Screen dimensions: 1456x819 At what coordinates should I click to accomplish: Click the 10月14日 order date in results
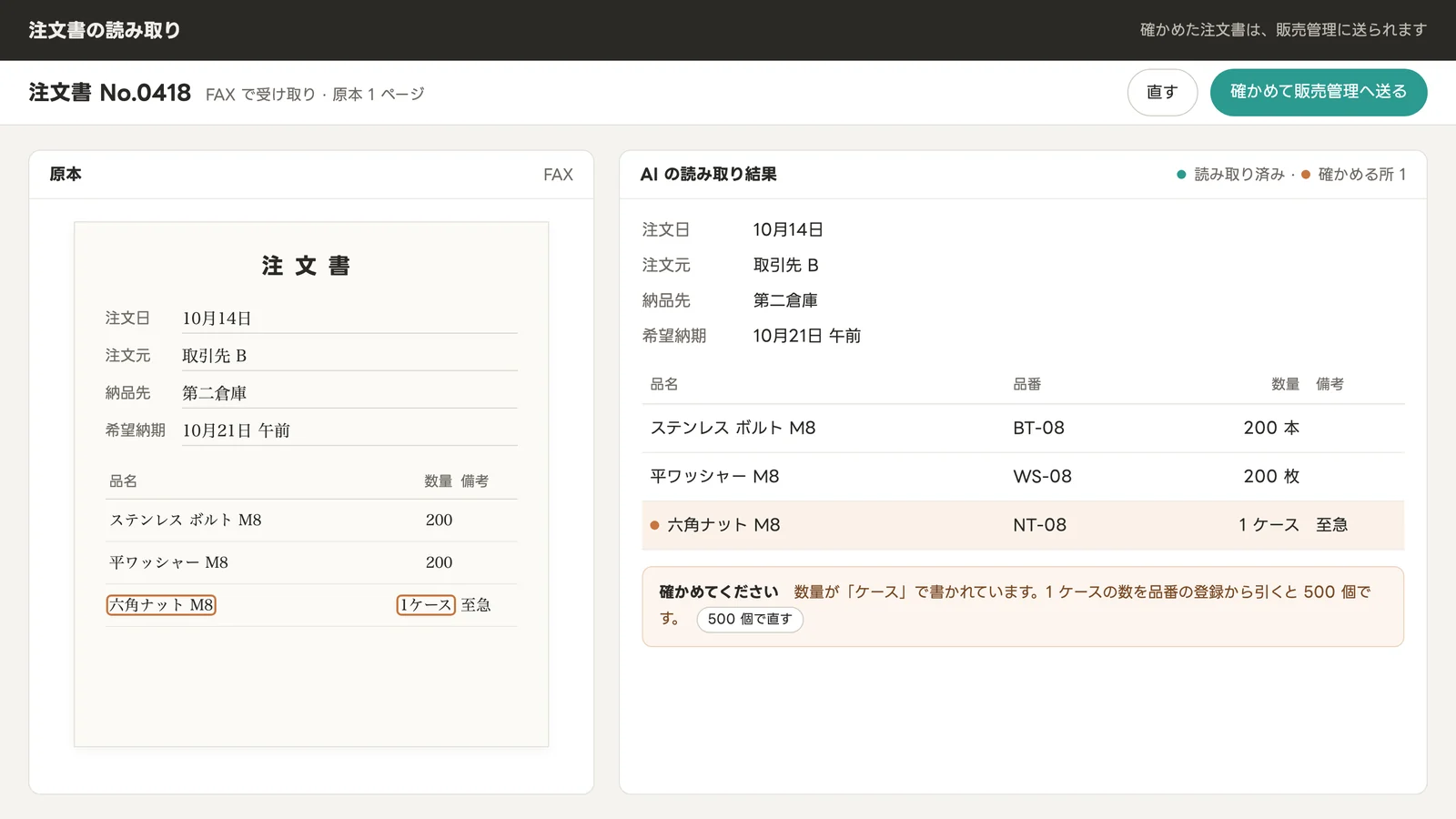(788, 230)
